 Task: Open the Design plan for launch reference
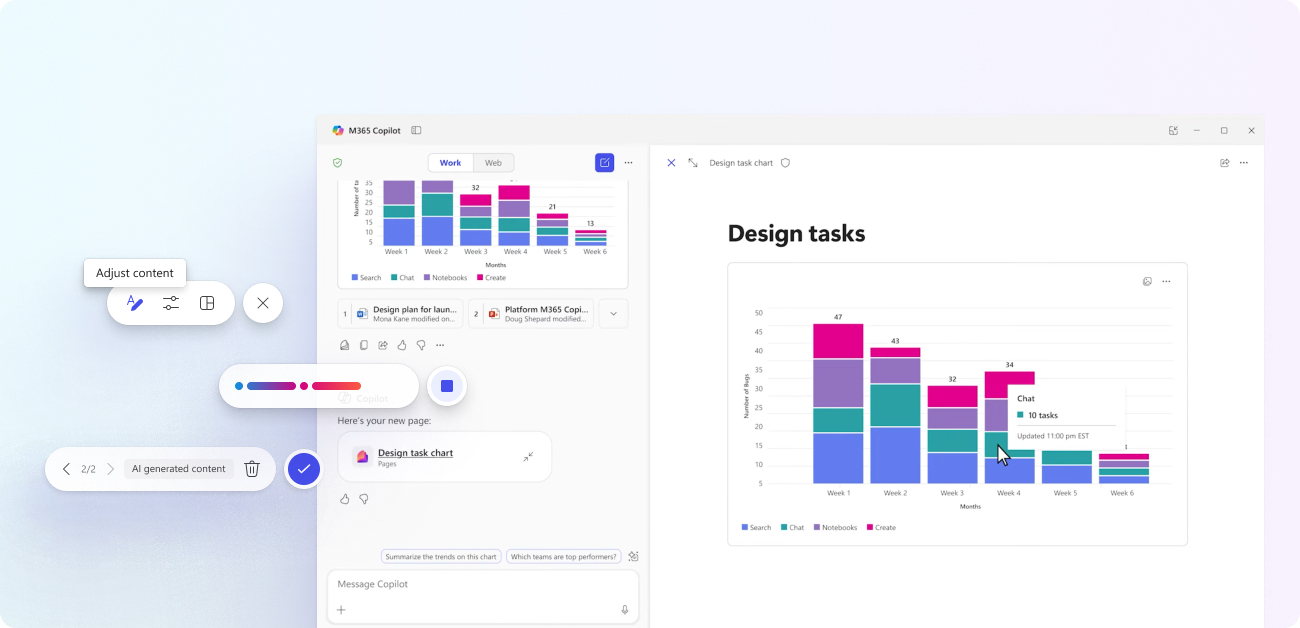400,314
